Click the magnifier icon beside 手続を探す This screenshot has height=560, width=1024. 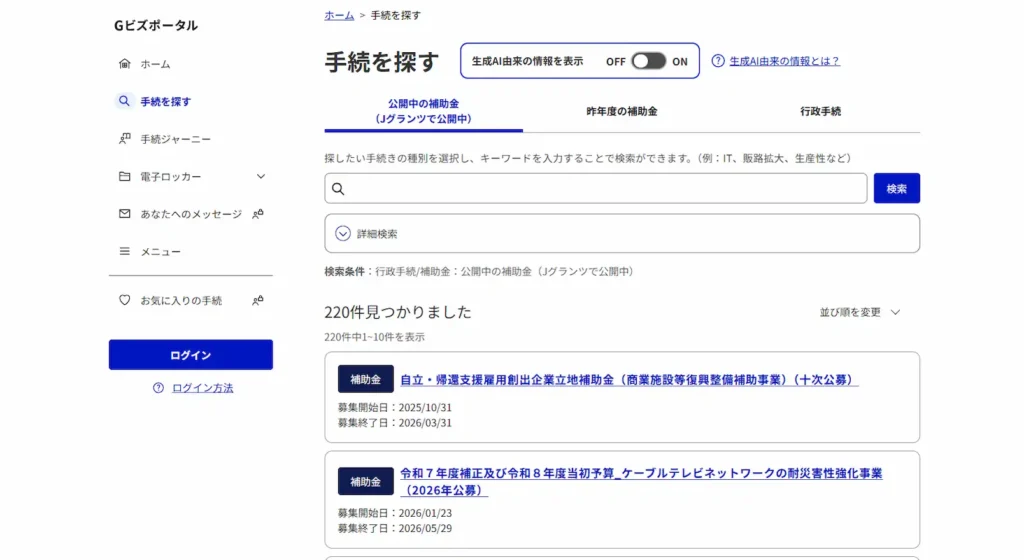tap(125, 101)
